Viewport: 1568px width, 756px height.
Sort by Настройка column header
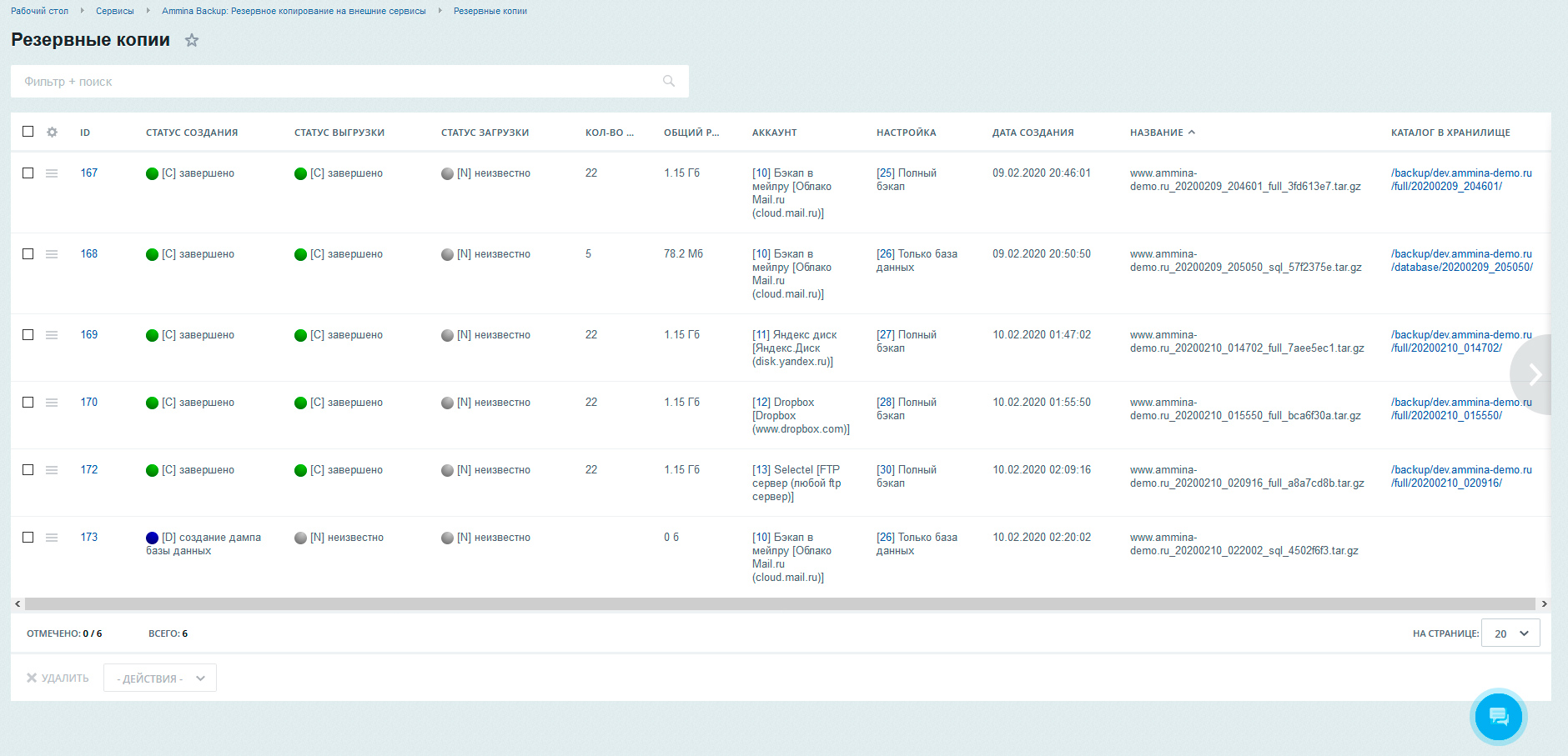[x=906, y=133]
